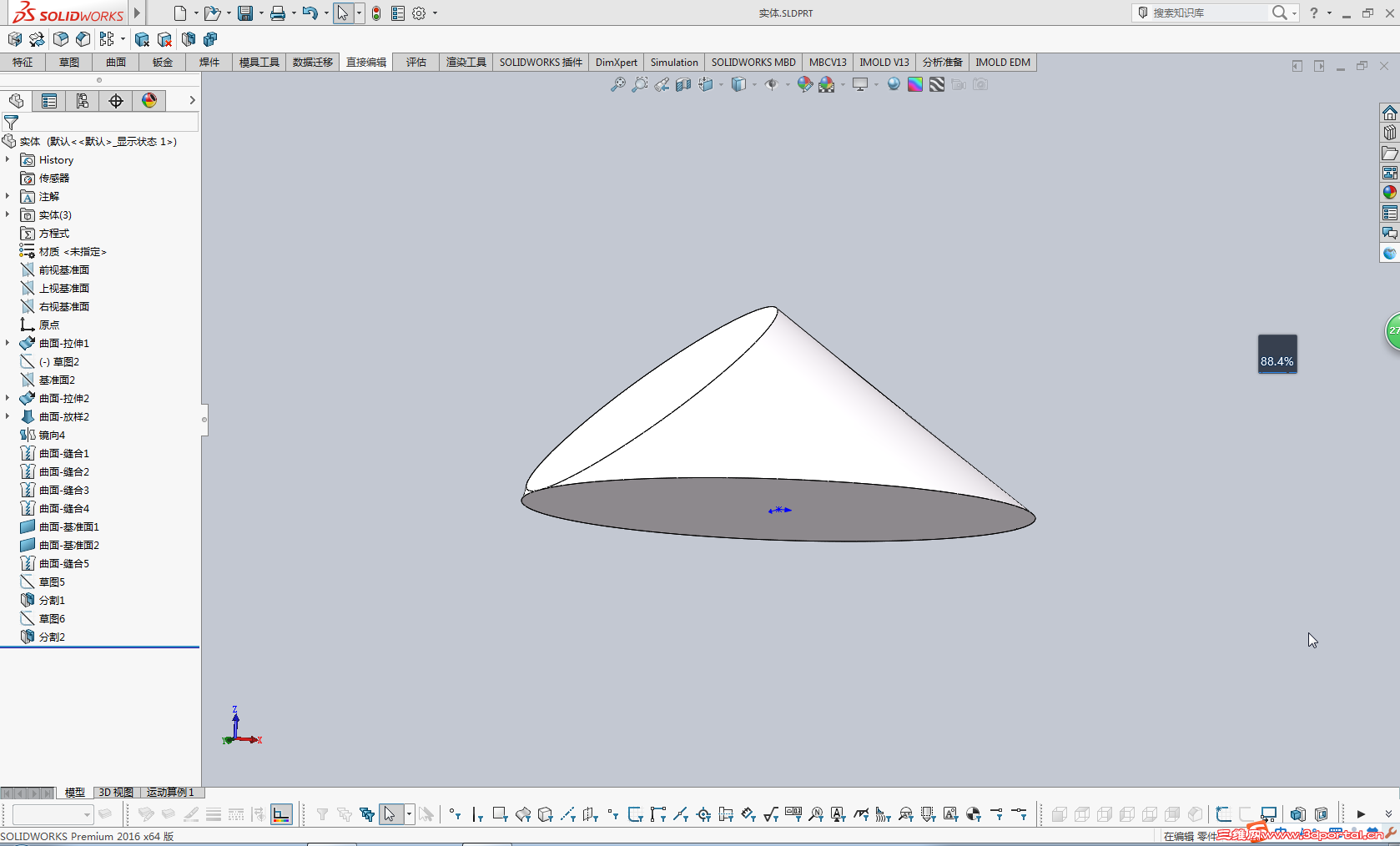Open the Apply Scene icon
The width and height of the screenshot is (1400, 846).
point(827,84)
